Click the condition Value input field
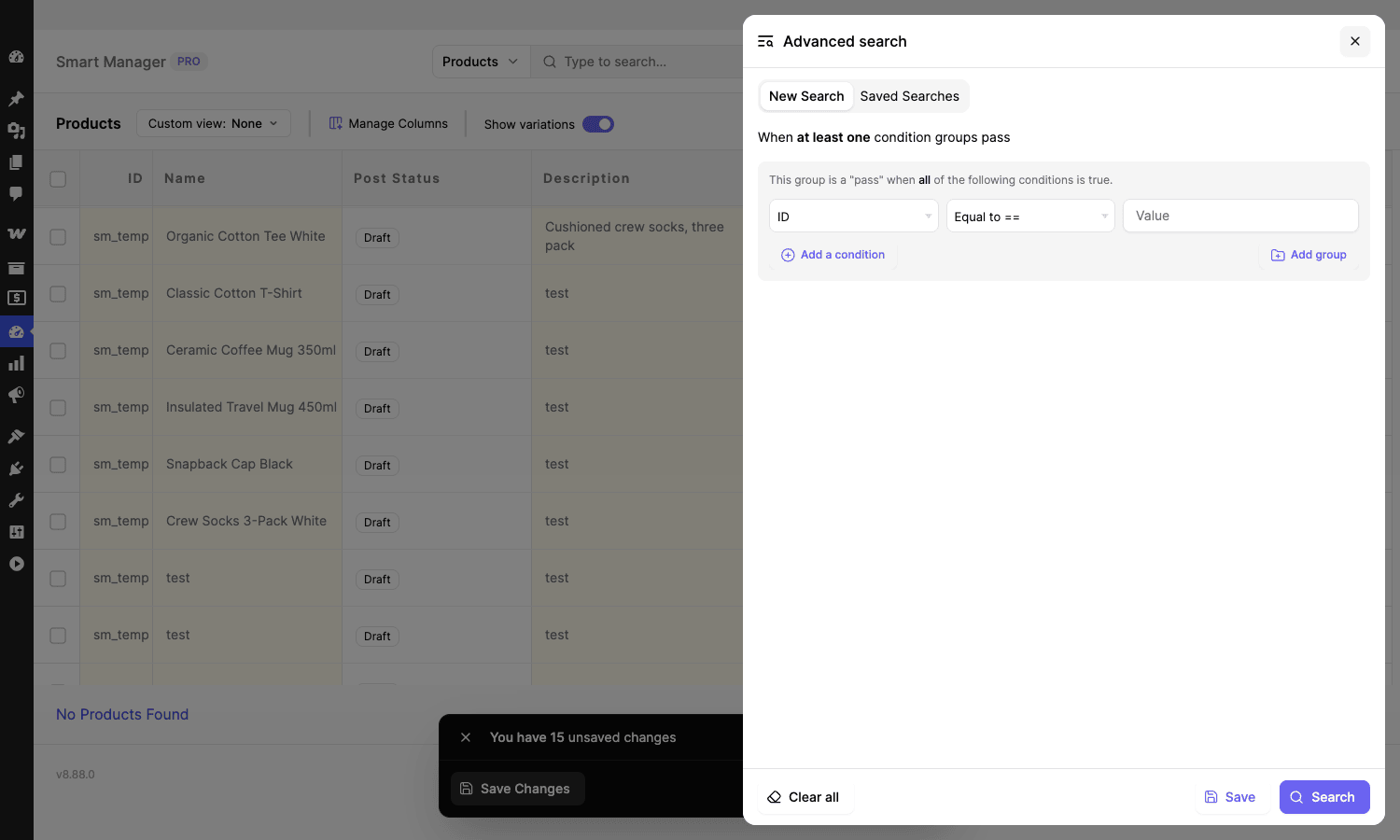Screen dimensions: 1400x840 coord(1240,216)
